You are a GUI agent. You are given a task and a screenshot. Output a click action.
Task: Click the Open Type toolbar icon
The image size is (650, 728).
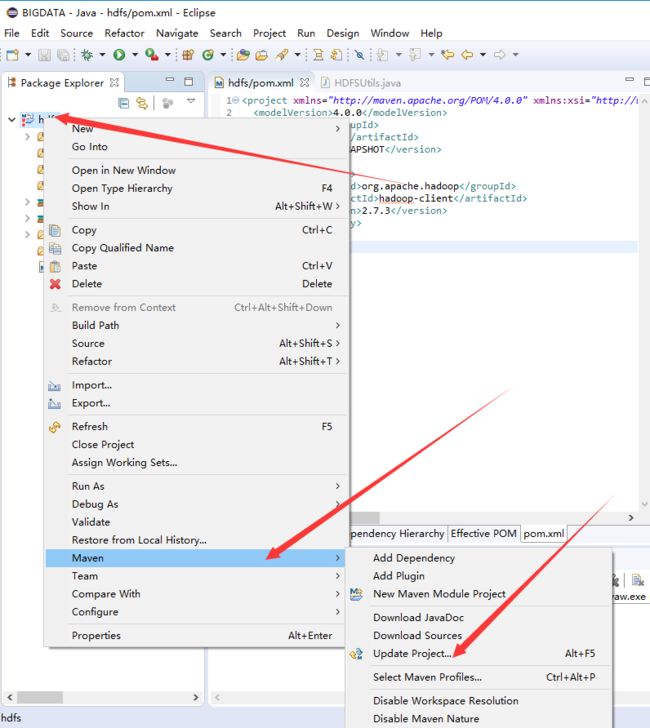point(243,55)
